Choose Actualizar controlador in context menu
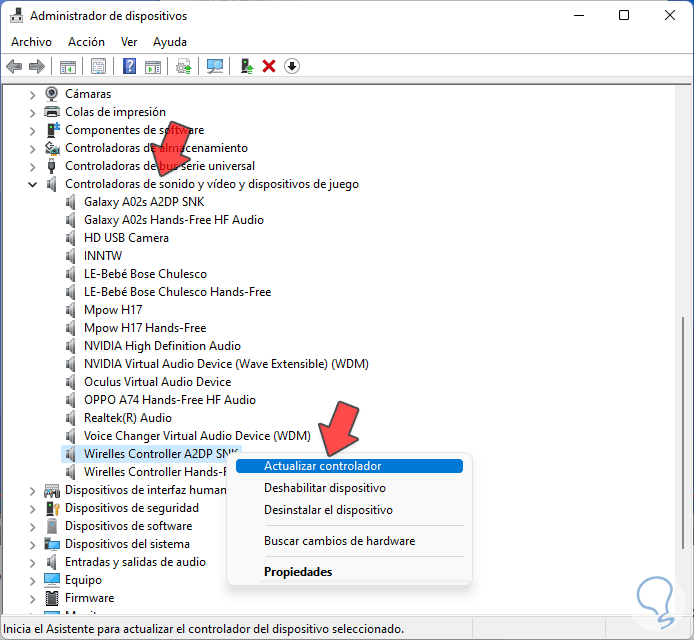Image resolution: width=694 pixels, height=640 pixels. click(x=349, y=466)
